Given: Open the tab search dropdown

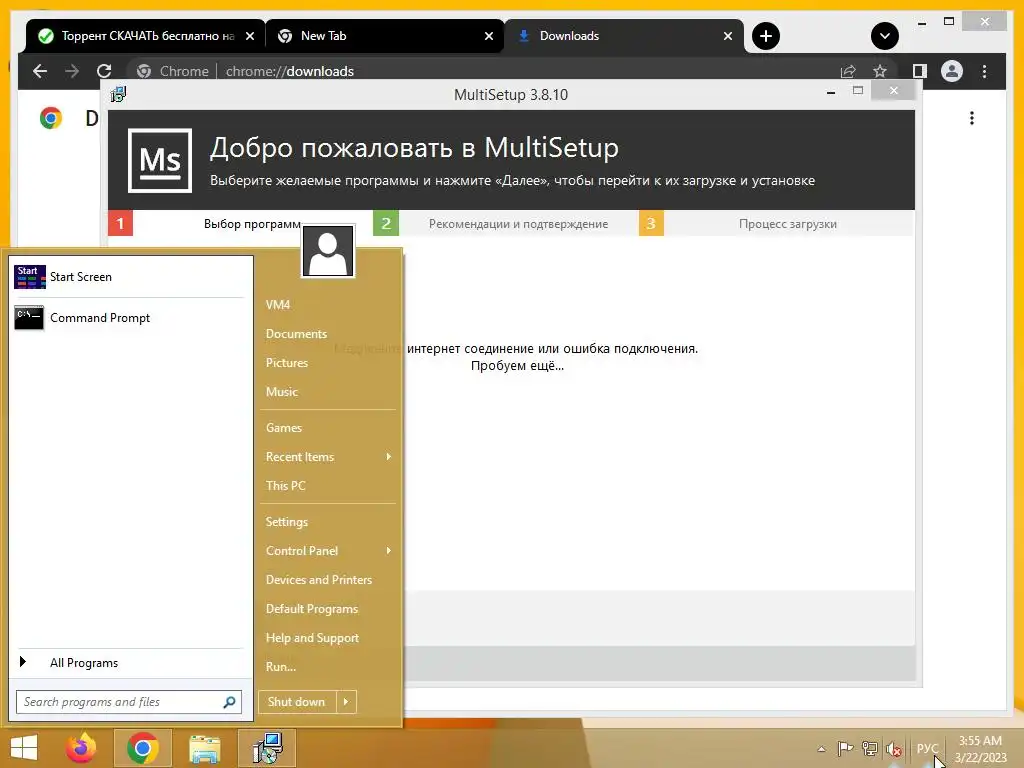Looking at the screenshot, I should pos(884,36).
